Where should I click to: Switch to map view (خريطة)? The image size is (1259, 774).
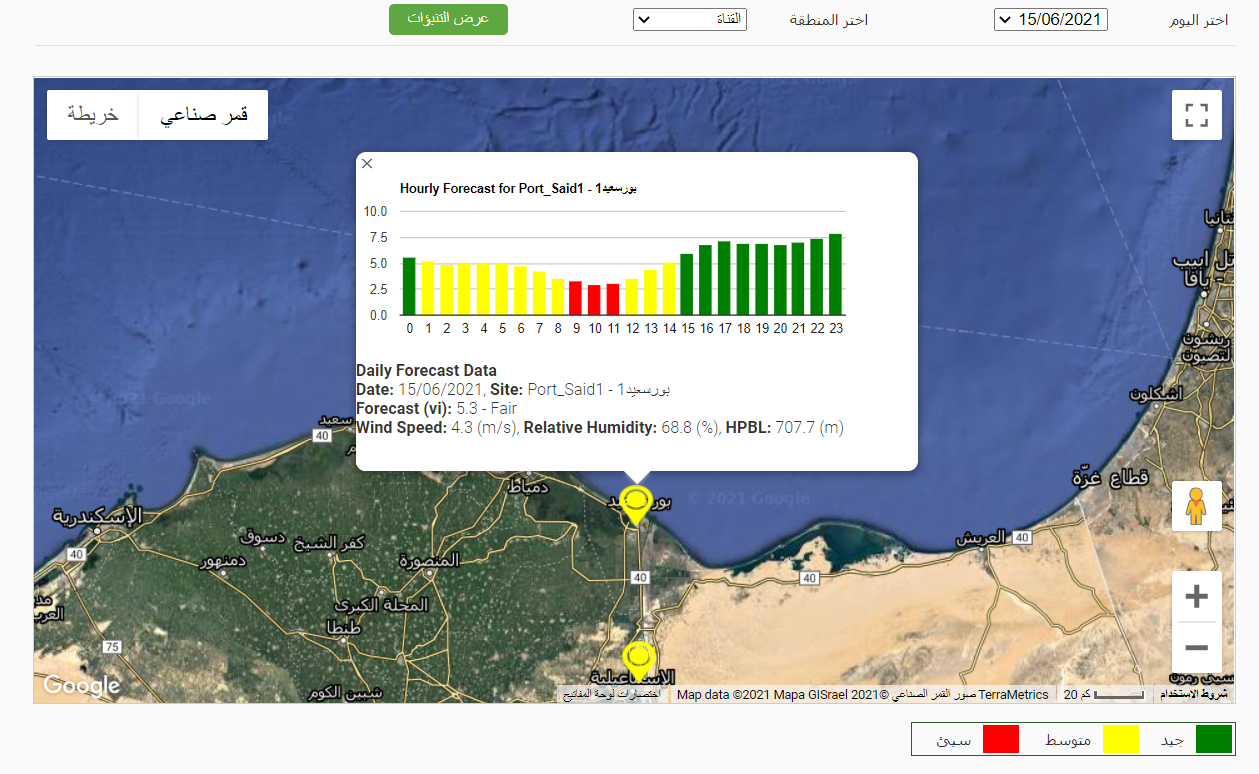pyautogui.click(x=93, y=115)
